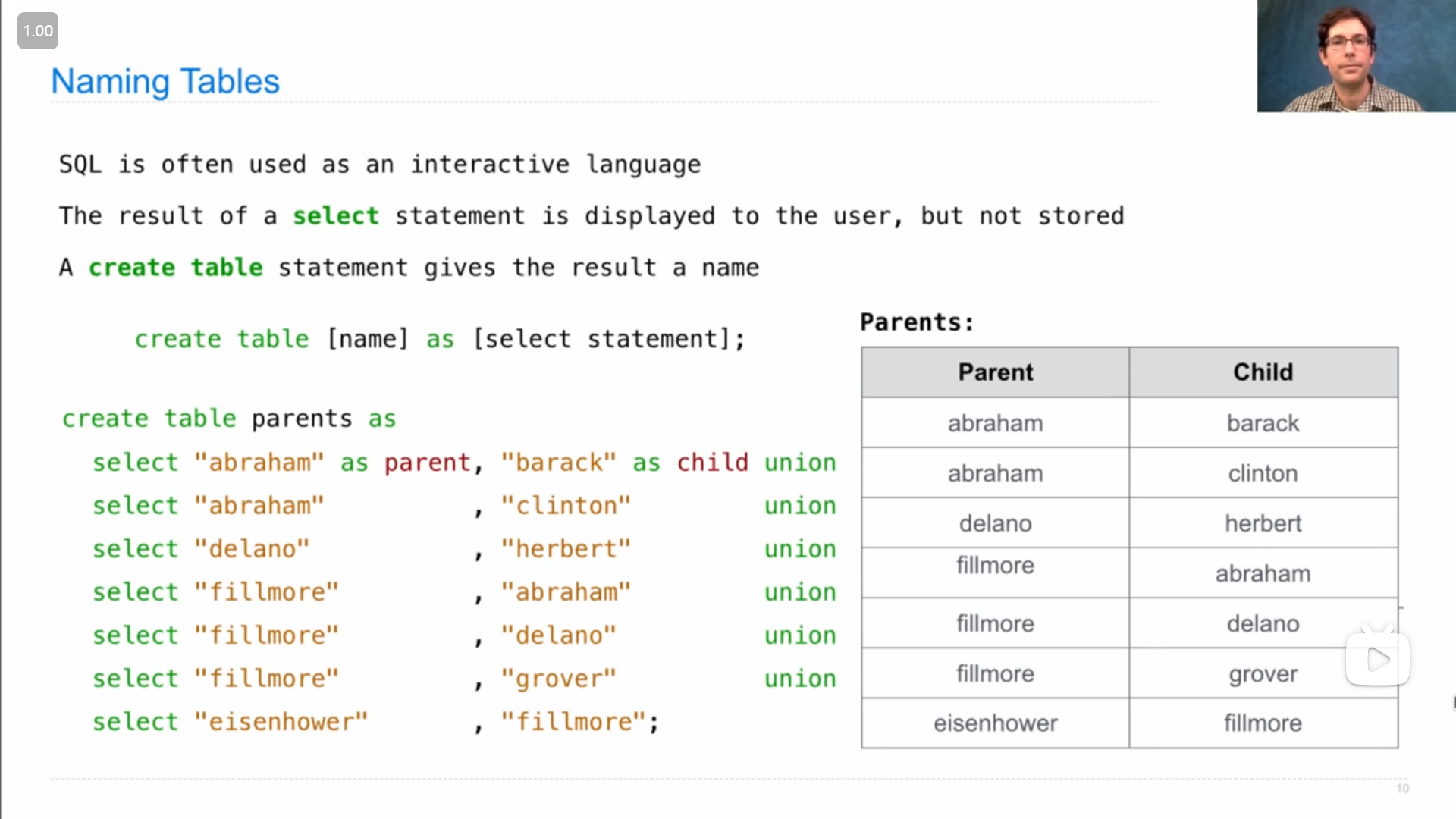Click the 'grover' table cell

pyautogui.click(x=1263, y=673)
